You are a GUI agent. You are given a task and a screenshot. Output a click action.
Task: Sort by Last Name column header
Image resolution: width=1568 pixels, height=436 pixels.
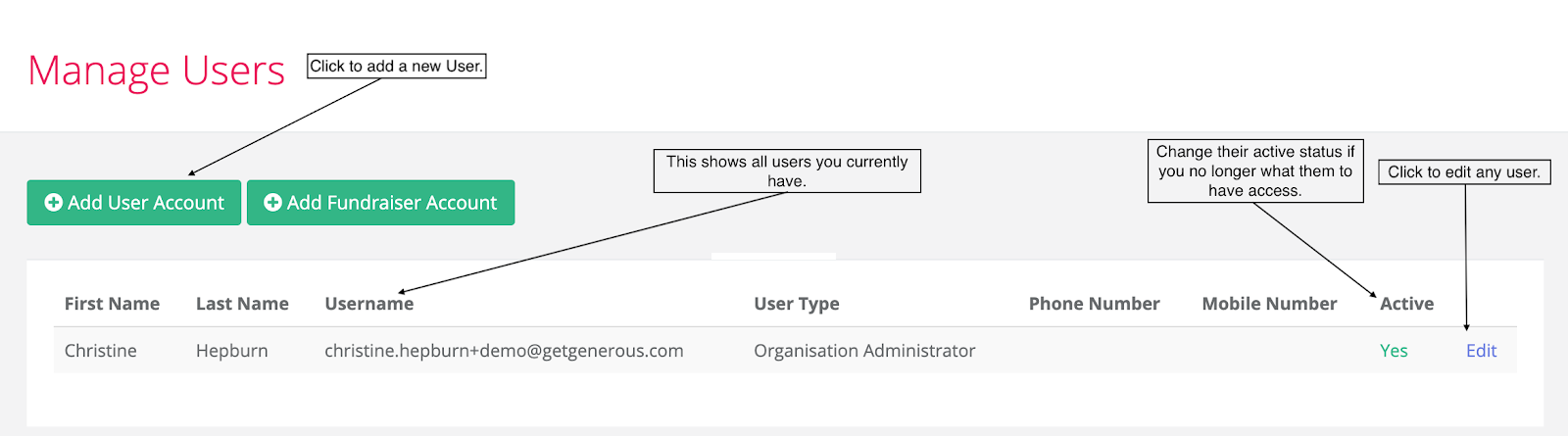pyautogui.click(x=242, y=304)
